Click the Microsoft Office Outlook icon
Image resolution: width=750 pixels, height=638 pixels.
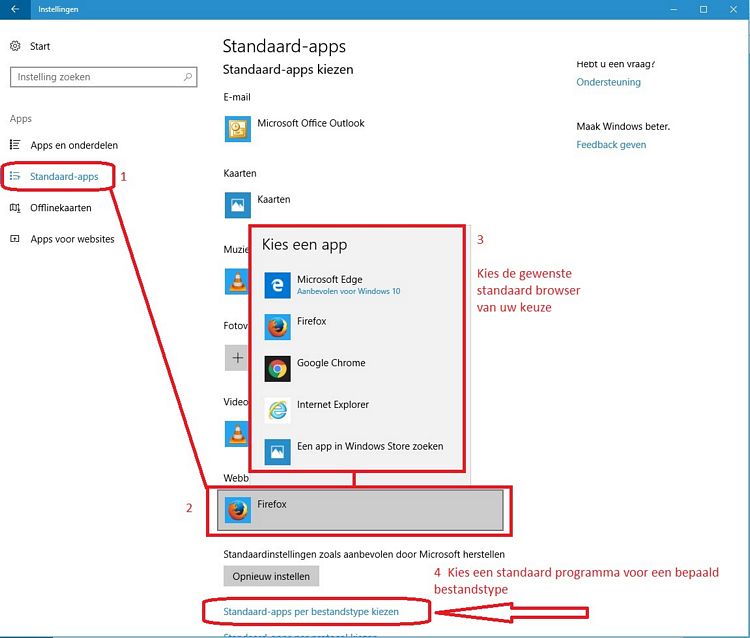(x=238, y=129)
